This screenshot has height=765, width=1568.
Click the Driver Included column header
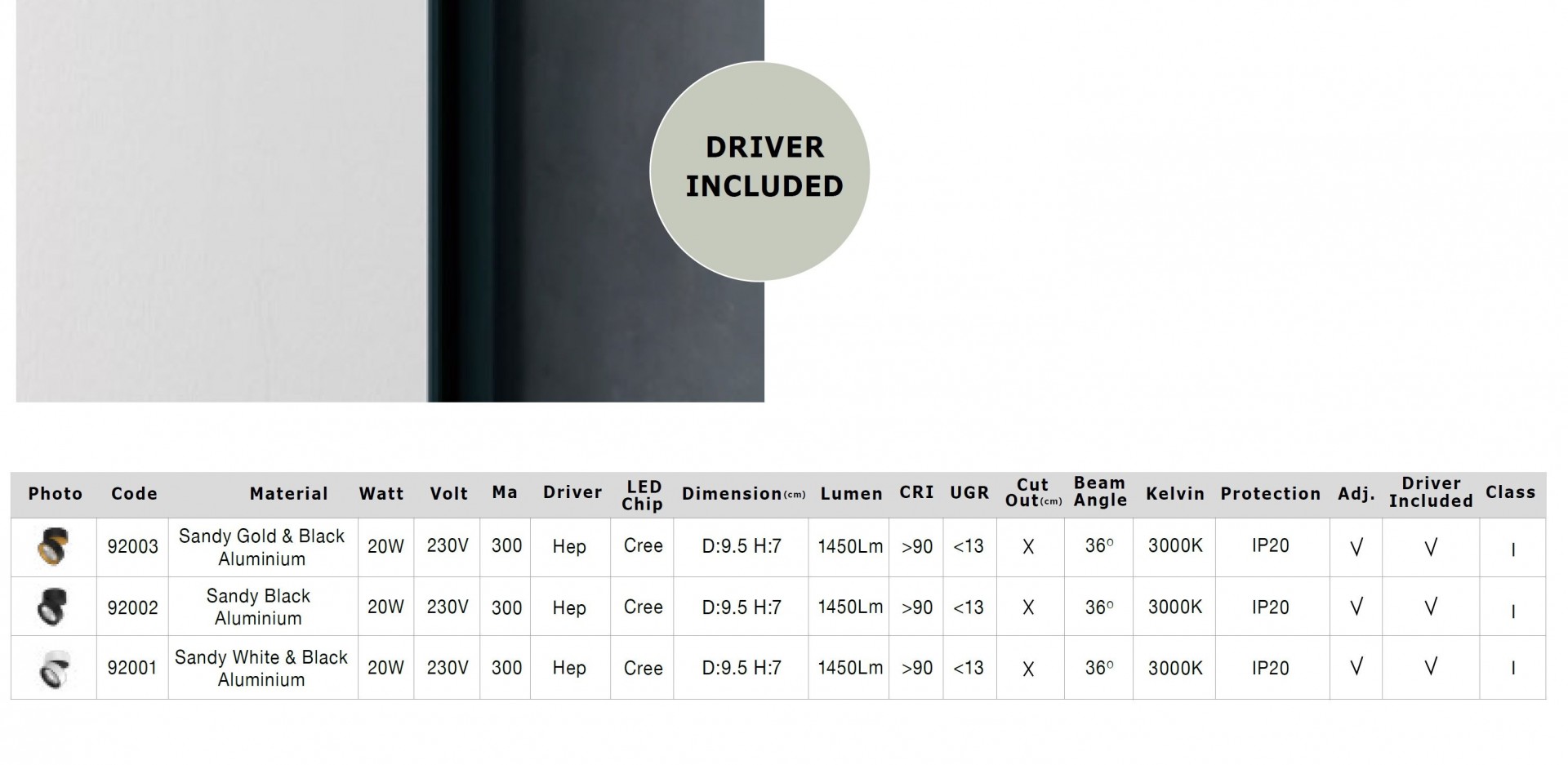[x=1431, y=492]
